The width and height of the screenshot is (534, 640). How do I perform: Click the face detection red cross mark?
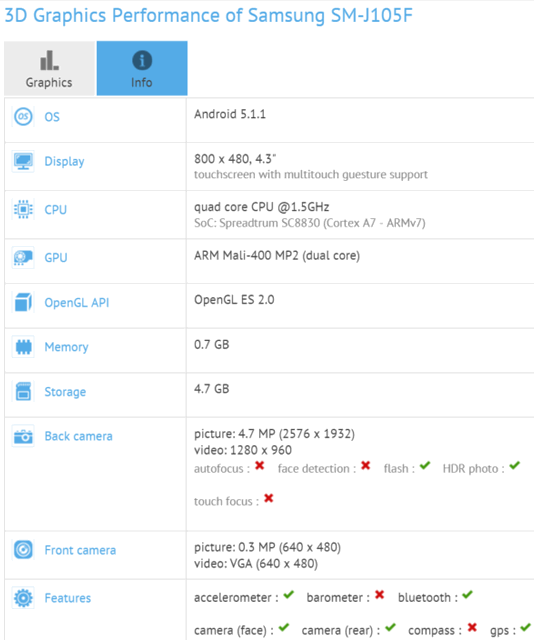click(x=366, y=465)
